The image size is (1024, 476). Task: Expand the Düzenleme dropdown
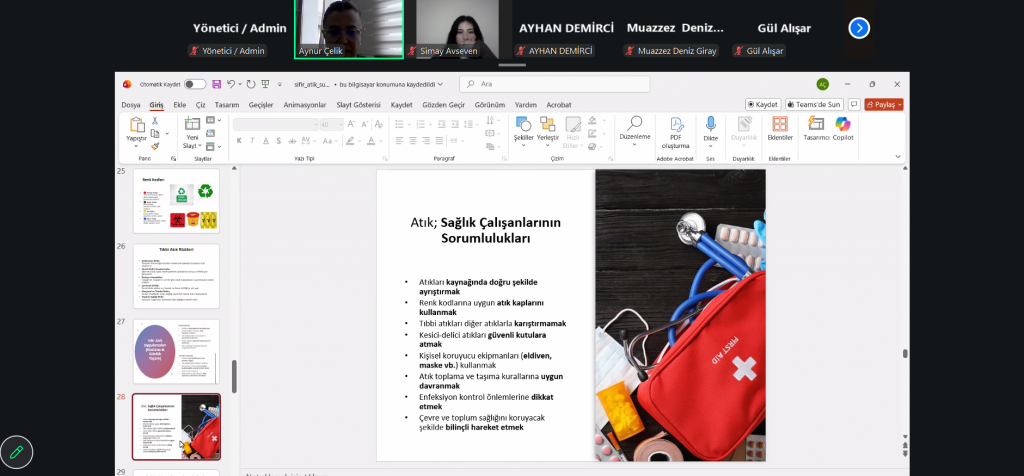click(x=634, y=136)
